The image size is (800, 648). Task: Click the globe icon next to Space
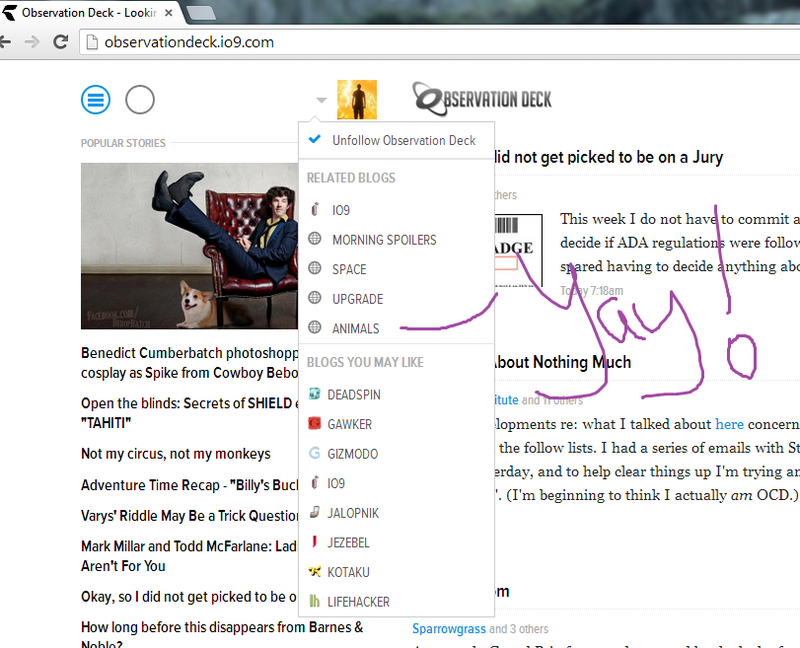click(315, 268)
